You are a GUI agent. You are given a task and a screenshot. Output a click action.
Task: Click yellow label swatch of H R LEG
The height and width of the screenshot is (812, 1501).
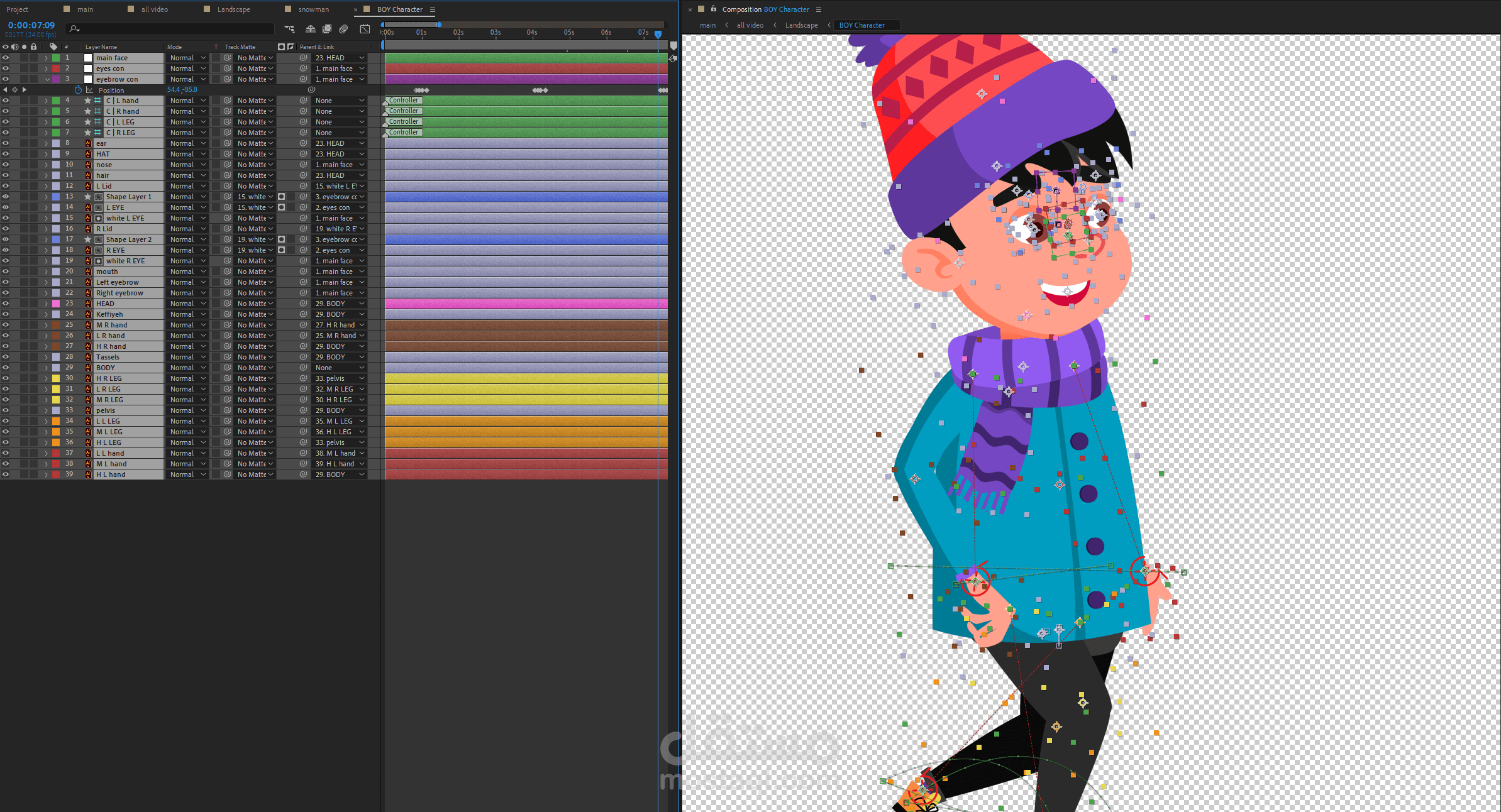tap(56, 378)
